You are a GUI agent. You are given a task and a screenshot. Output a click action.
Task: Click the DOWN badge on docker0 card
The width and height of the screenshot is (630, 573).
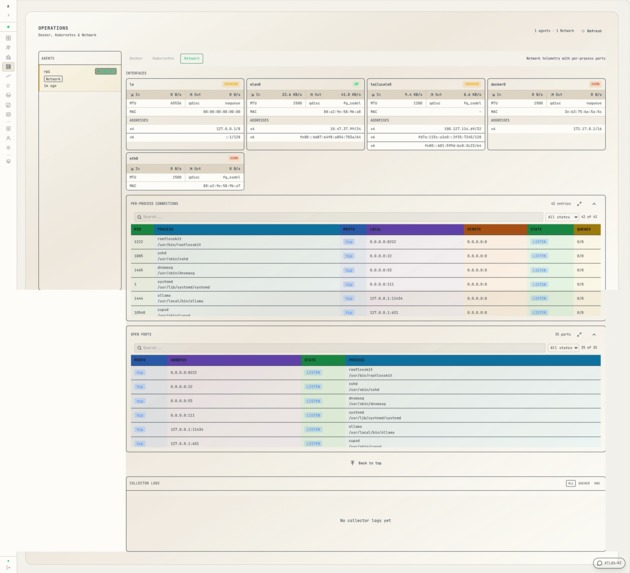[x=595, y=84]
